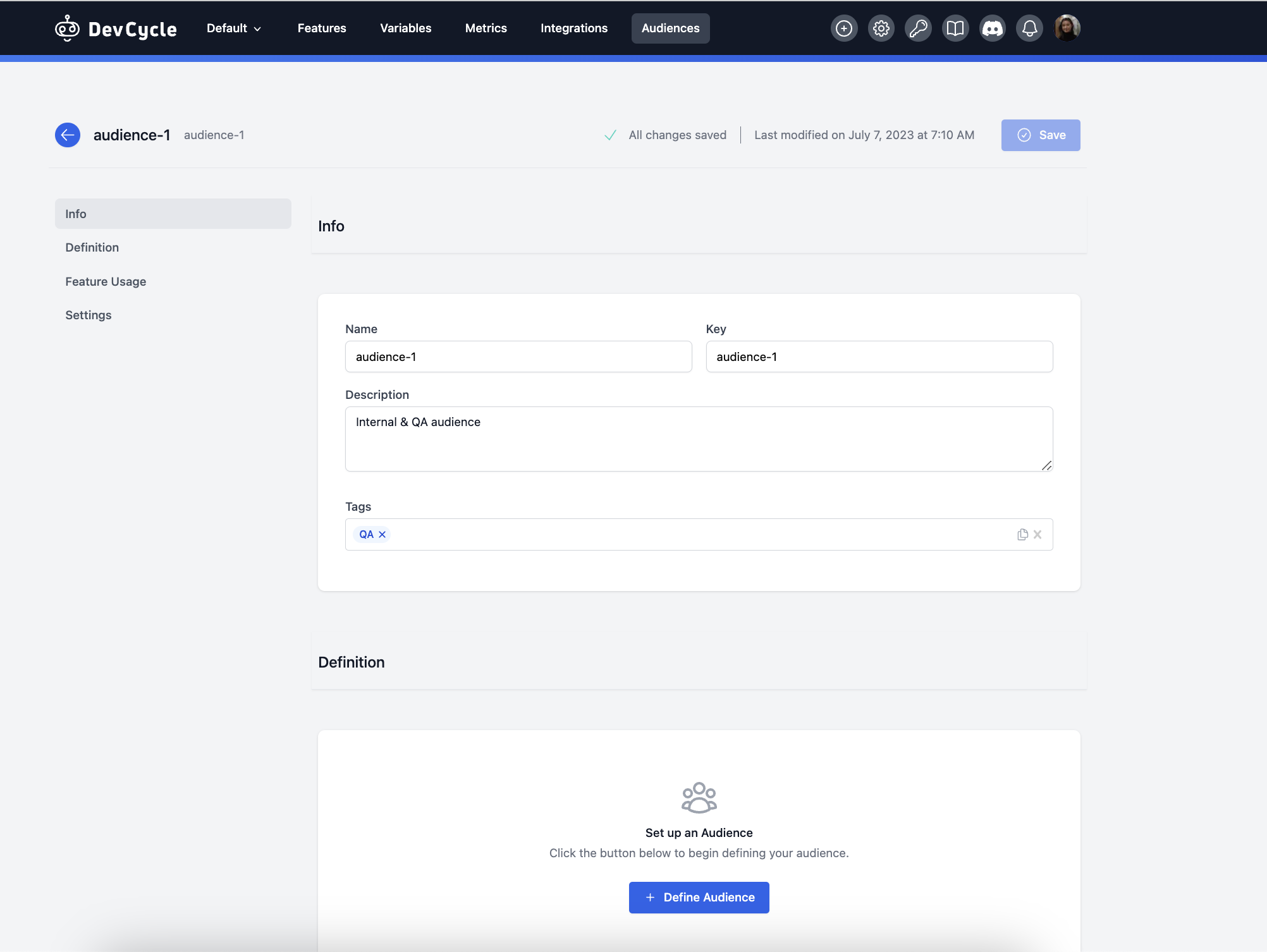Open the settings gear icon
The height and width of the screenshot is (952, 1267).
[880, 28]
